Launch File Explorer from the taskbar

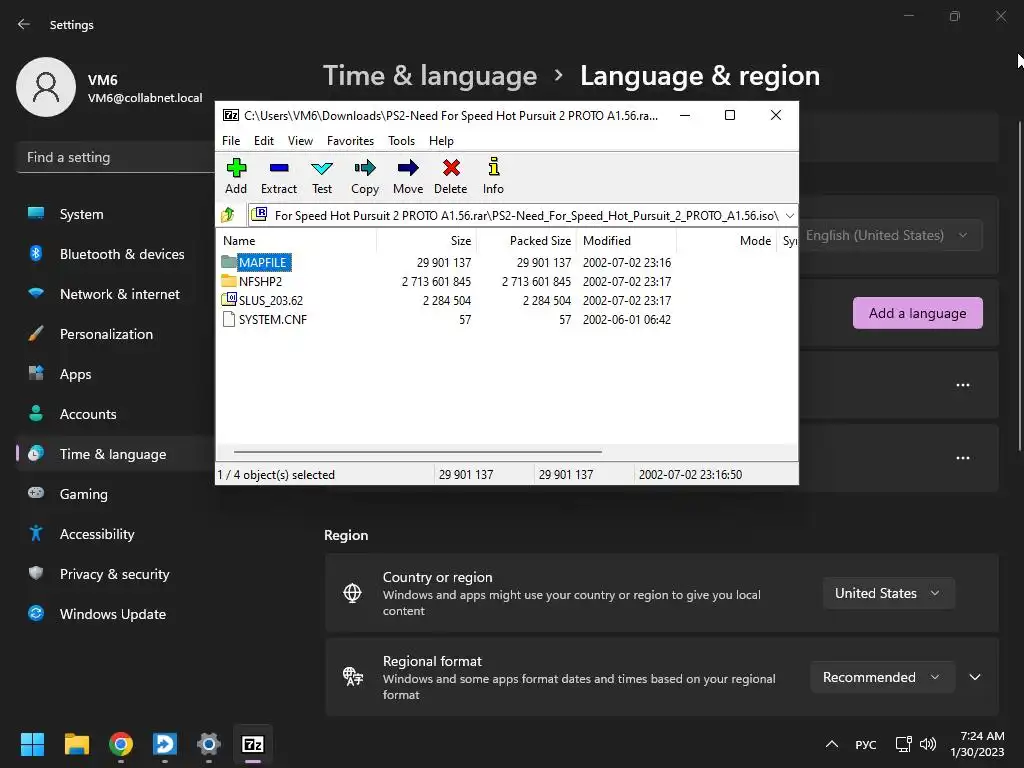pos(76,744)
